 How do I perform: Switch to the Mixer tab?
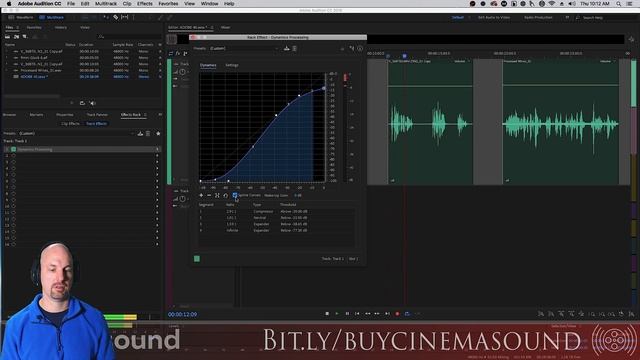tap(225, 27)
